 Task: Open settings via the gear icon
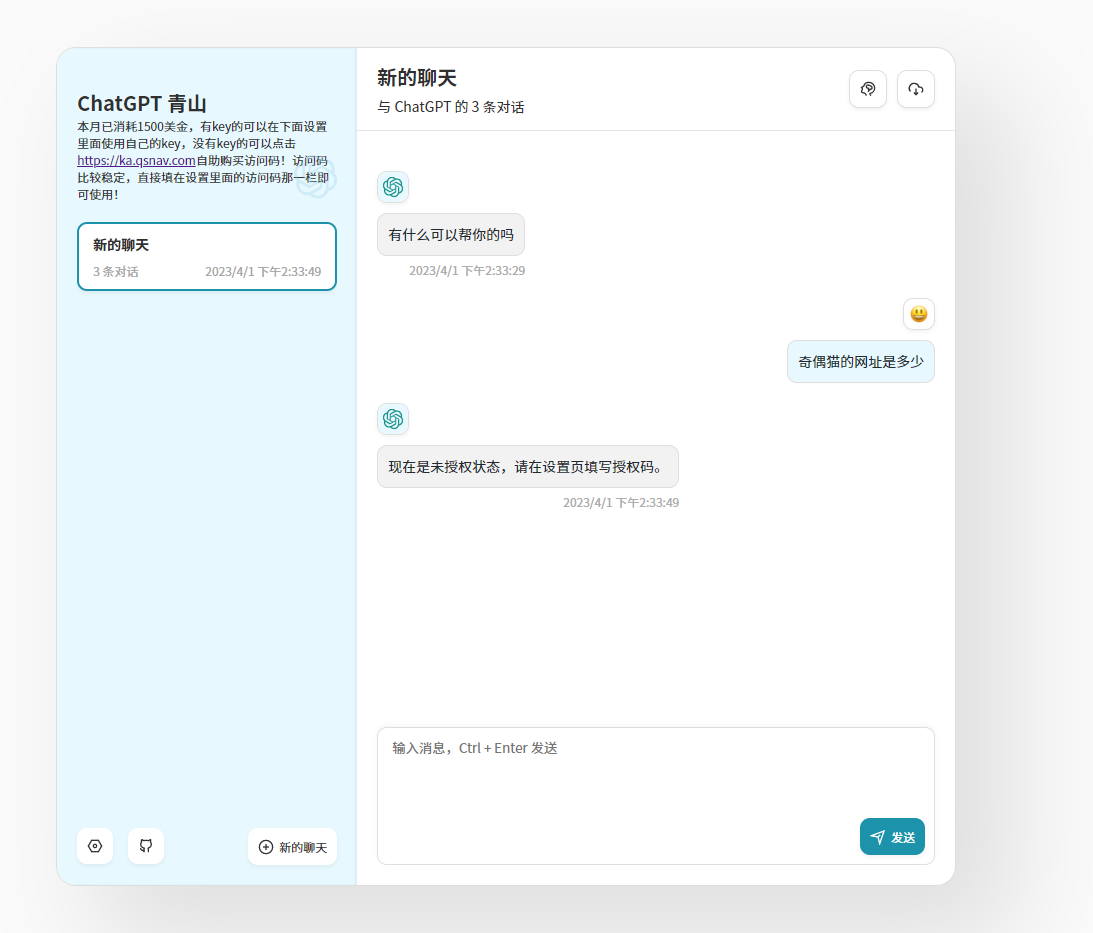(x=95, y=846)
